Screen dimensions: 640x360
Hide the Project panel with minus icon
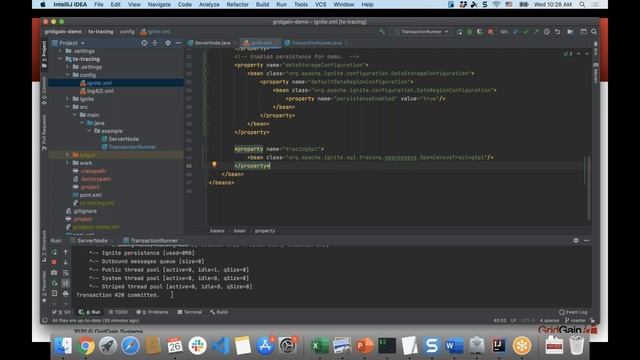coord(178,43)
